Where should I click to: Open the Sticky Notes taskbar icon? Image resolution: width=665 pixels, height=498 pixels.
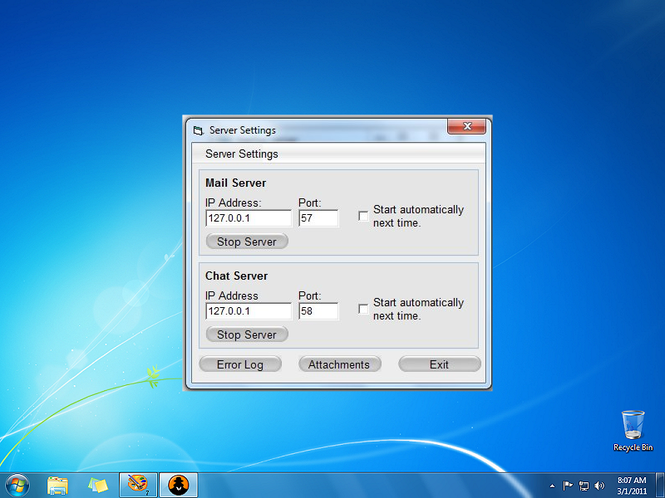pyautogui.click(x=98, y=485)
